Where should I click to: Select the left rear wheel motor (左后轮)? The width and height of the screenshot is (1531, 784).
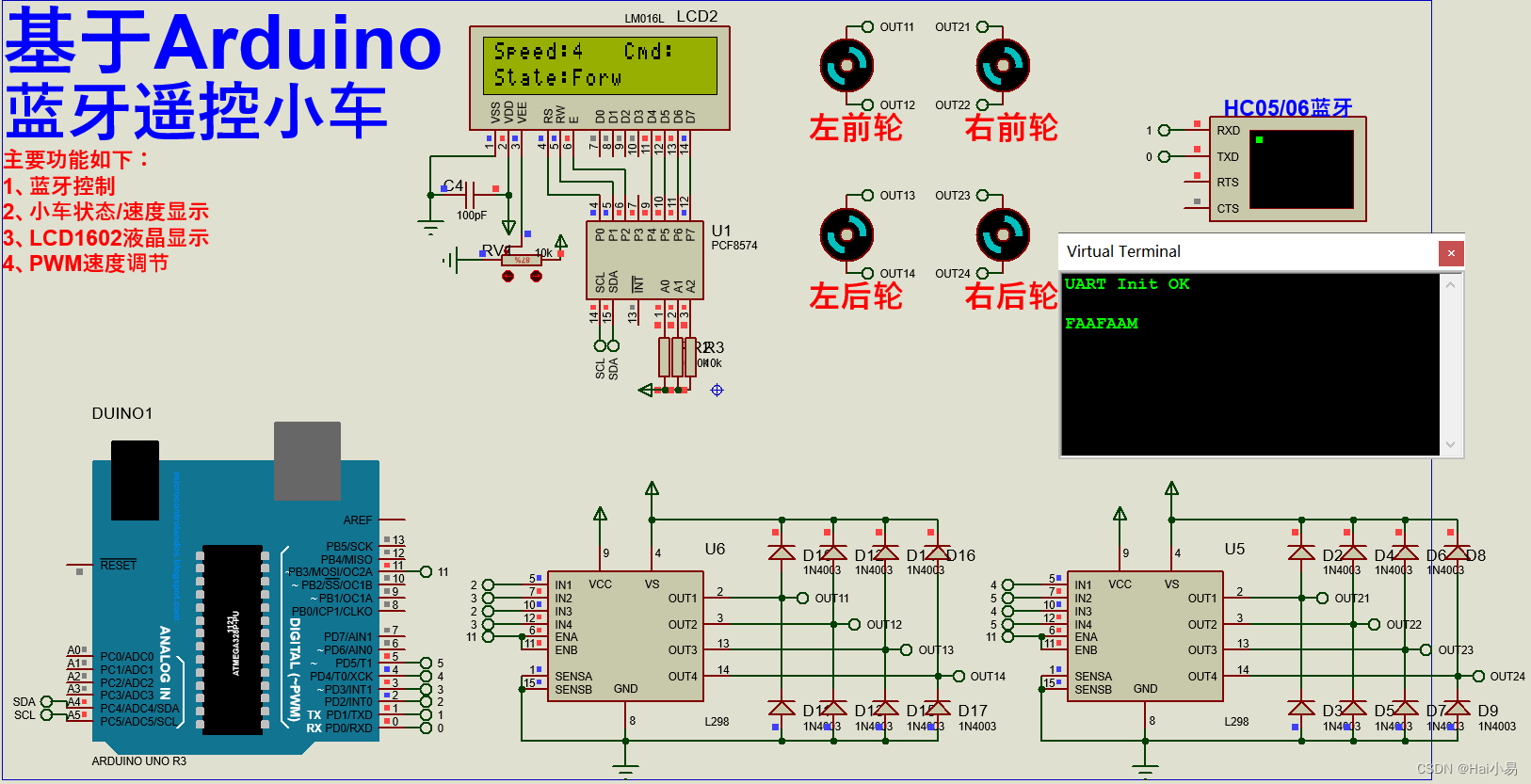pyautogui.click(x=846, y=234)
